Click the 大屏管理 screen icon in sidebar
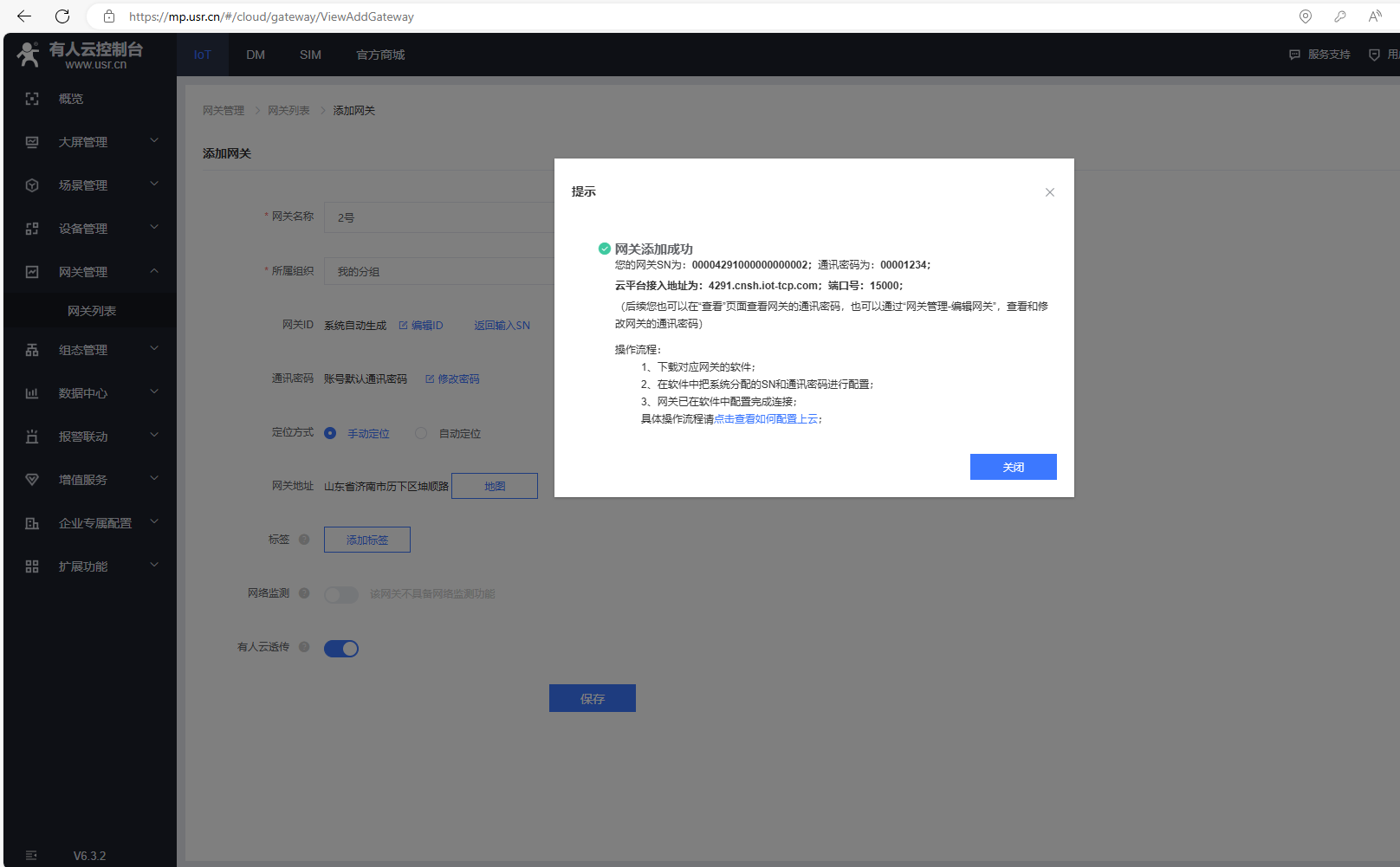This screenshot has width=1400, height=867. click(x=32, y=142)
